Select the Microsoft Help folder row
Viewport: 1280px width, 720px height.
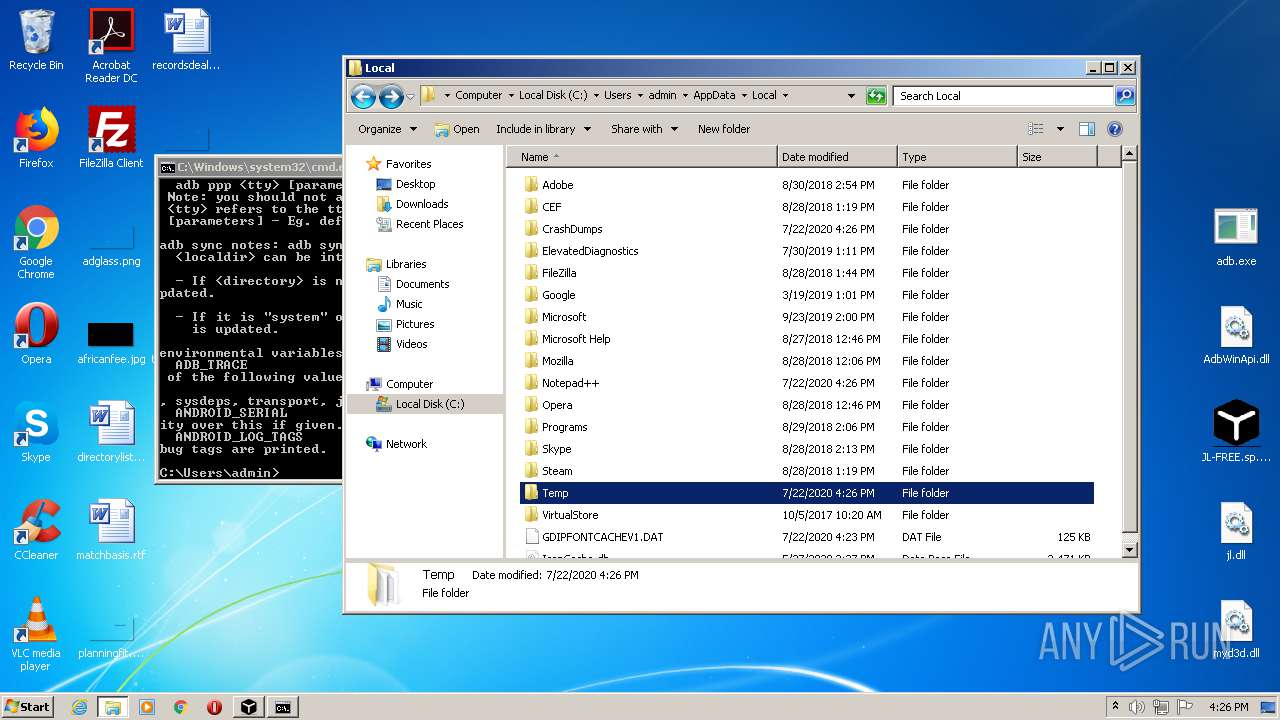[807, 339]
